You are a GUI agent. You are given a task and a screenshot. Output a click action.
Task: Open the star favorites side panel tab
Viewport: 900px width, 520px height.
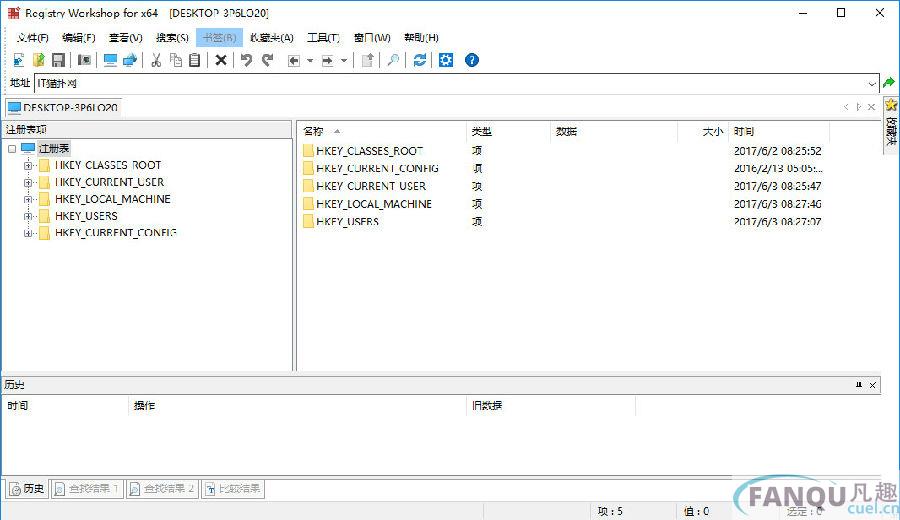(891, 125)
